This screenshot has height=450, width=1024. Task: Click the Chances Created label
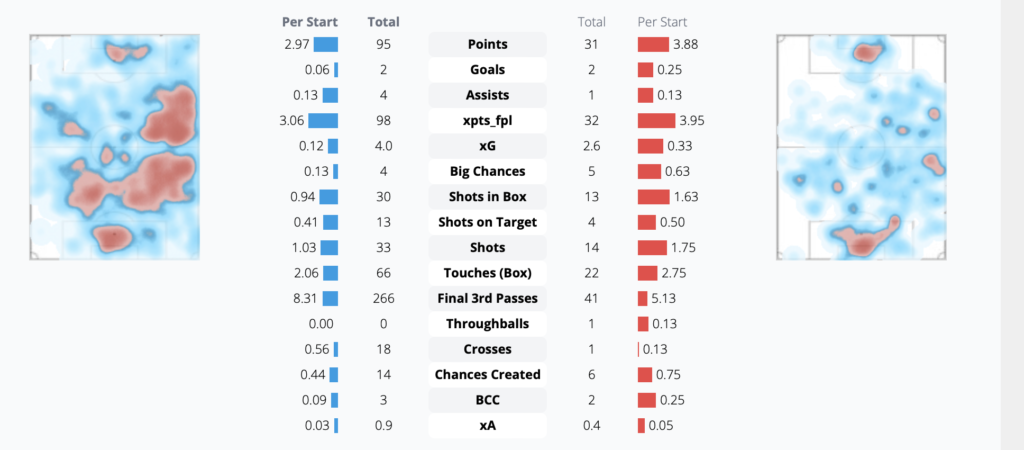(x=487, y=375)
